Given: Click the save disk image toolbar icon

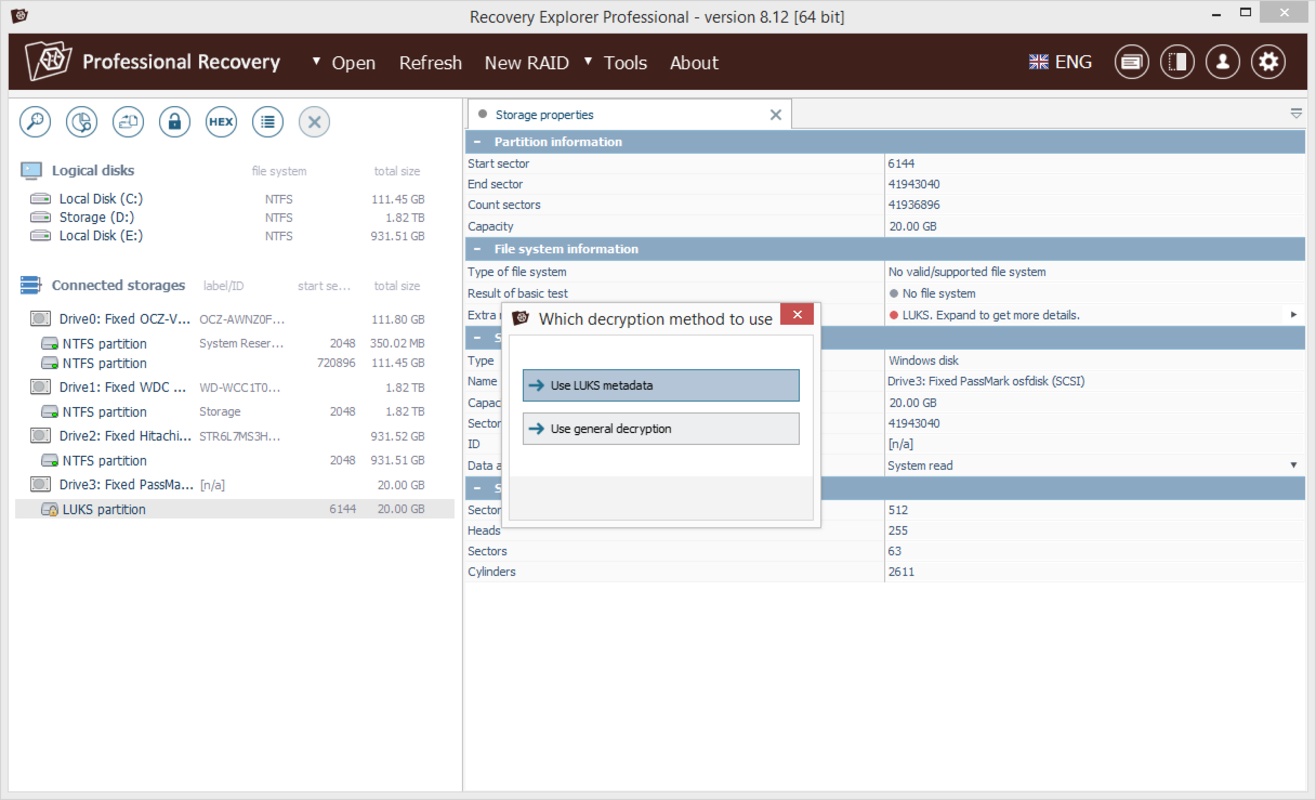Looking at the screenshot, I should 128,122.
